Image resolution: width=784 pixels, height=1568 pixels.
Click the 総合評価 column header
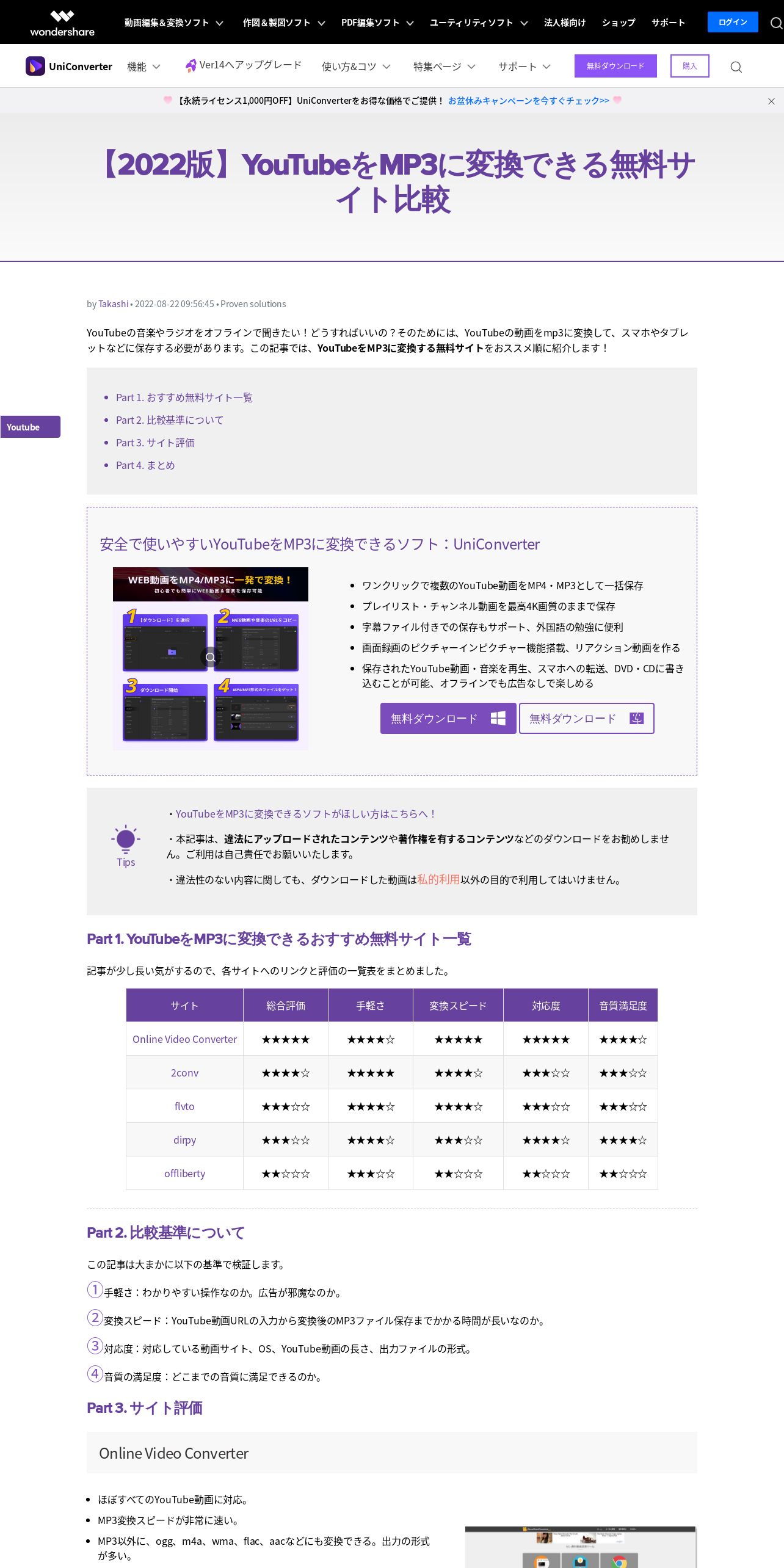tap(286, 1005)
